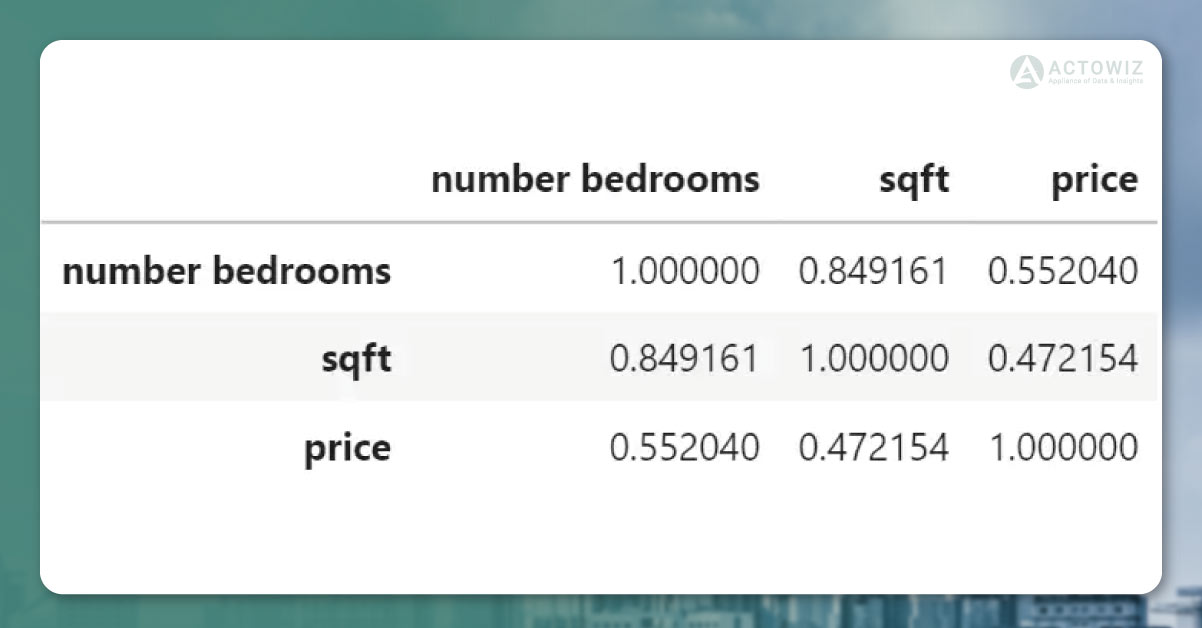Click sqft row value under number bedrooms
Image resolution: width=1202 pixels, height=628 pixels.
click(x=685, y=359)
